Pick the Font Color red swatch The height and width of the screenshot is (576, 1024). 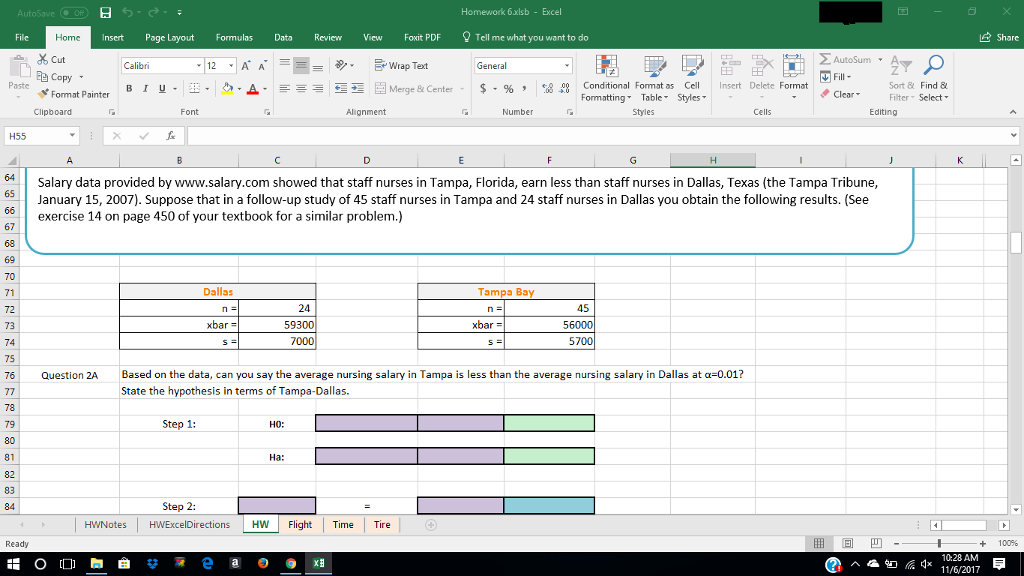(x=251, y=90)
